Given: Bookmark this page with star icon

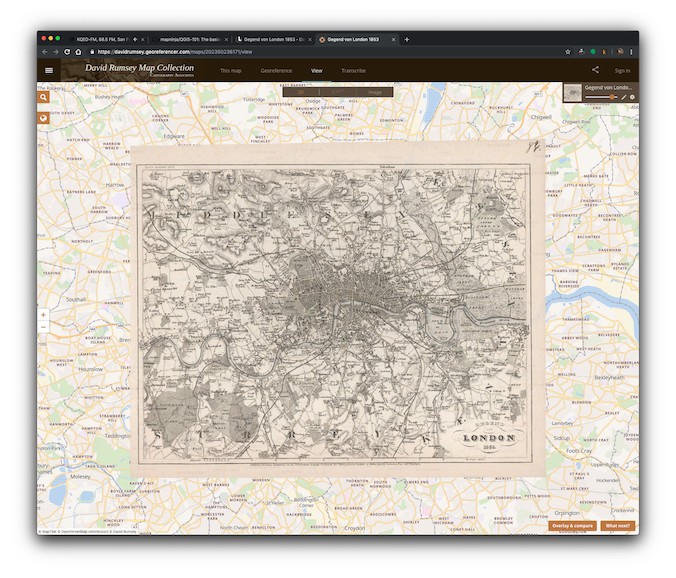Looking at the screenshot, I should (x=568, y=52).
